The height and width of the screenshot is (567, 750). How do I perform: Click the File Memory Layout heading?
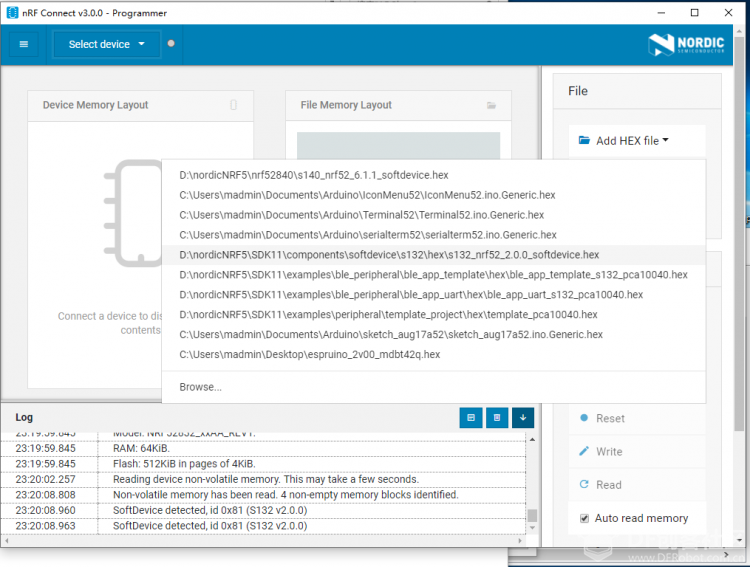tap(346, 105)
